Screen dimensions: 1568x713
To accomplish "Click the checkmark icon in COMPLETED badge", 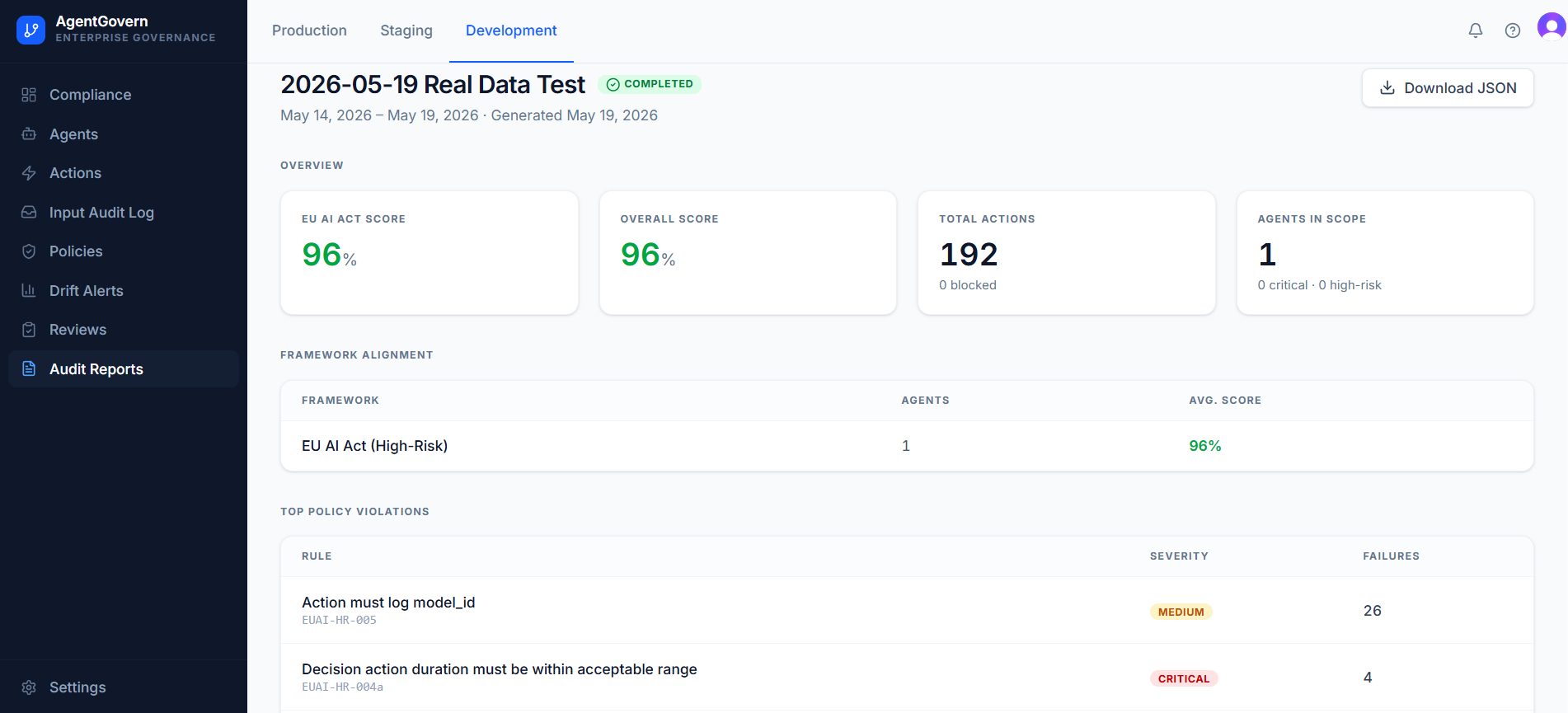I will (613, 84).
